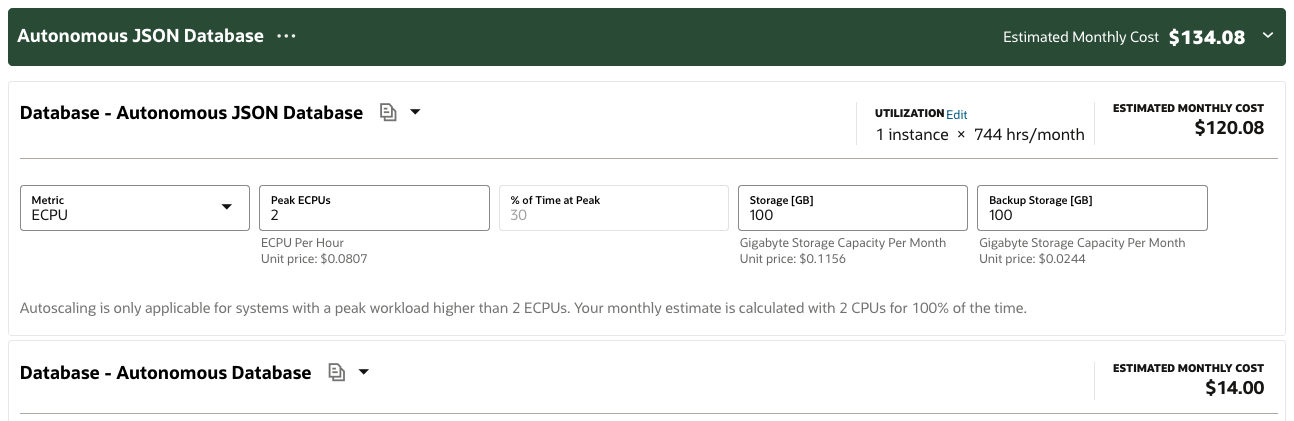Open the Metric ECPU dropdown

click(x=135, y=208)
